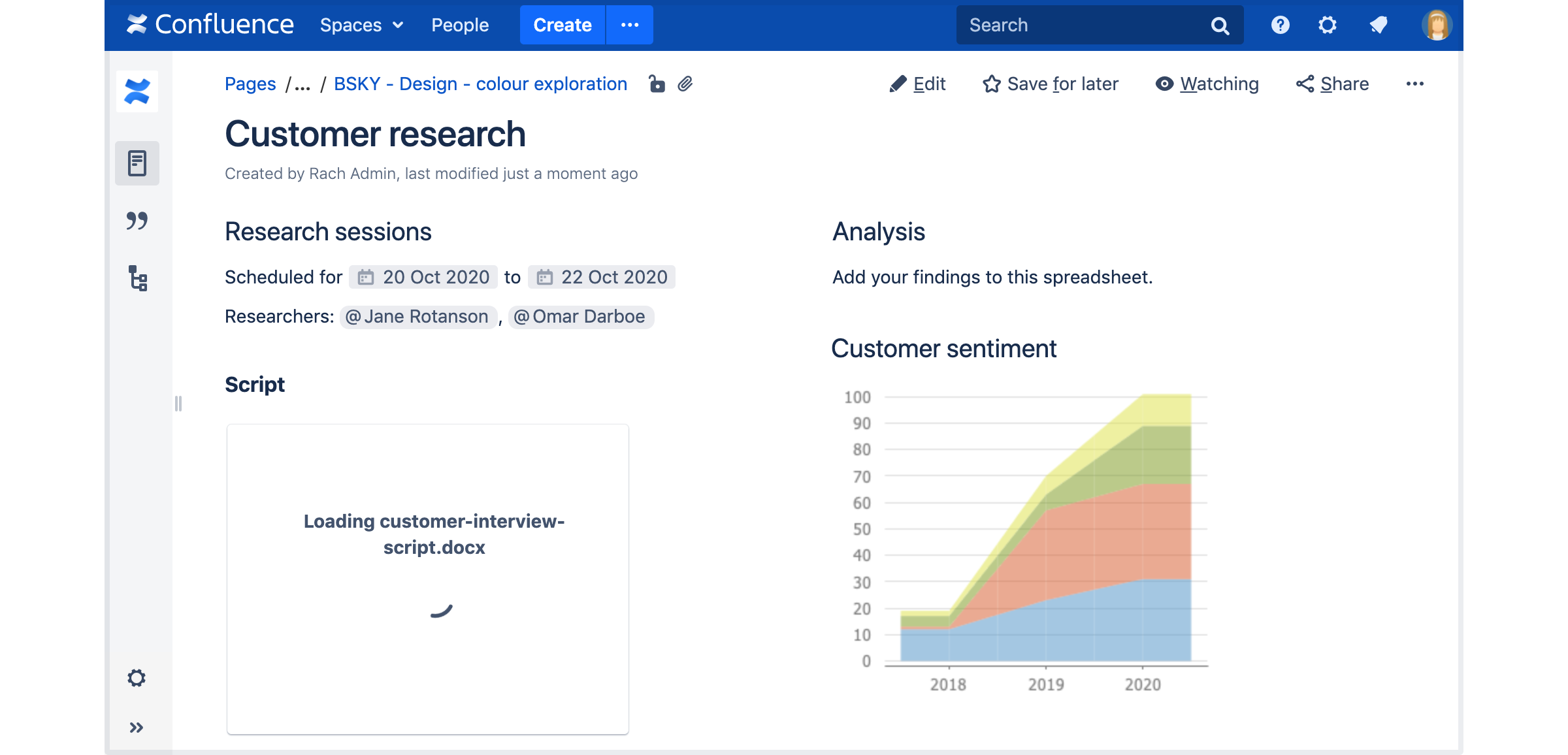Expand the sidebar with double chevron
This screenshot has height=755, width=1568.
coord(137,728)
